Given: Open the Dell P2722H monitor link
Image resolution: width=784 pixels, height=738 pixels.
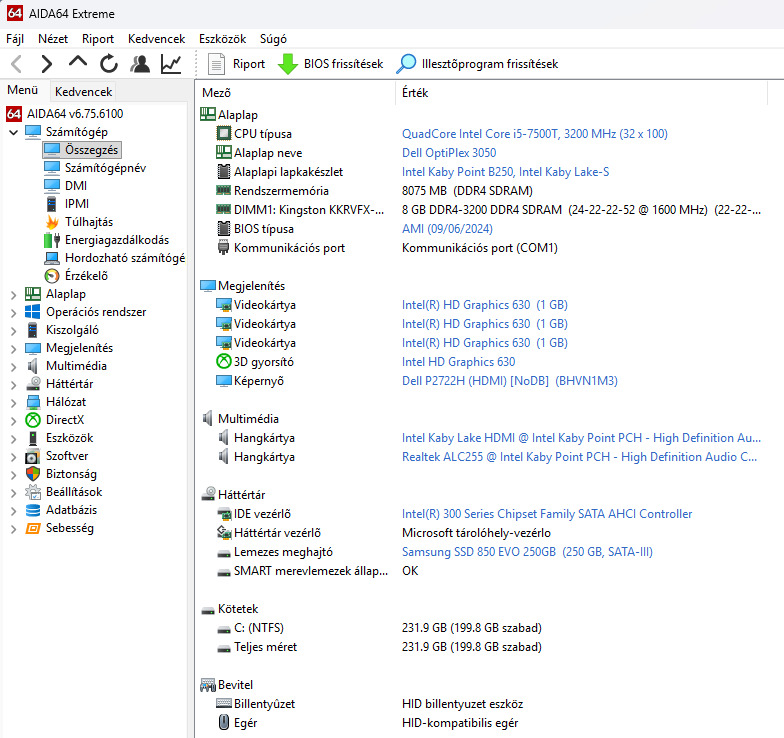Looking at the screenshot, I should [x=510, y=381].
